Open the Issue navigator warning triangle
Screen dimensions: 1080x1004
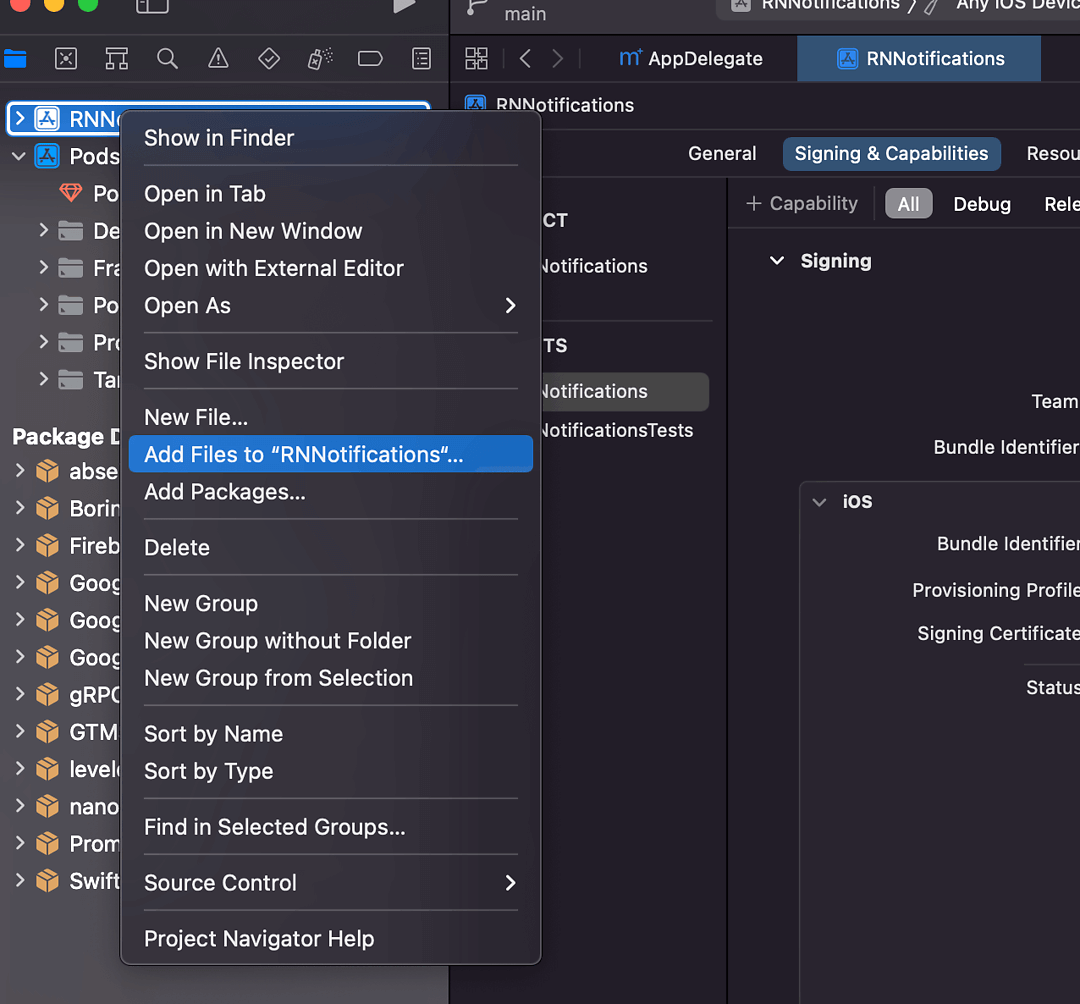coord(218,58)
